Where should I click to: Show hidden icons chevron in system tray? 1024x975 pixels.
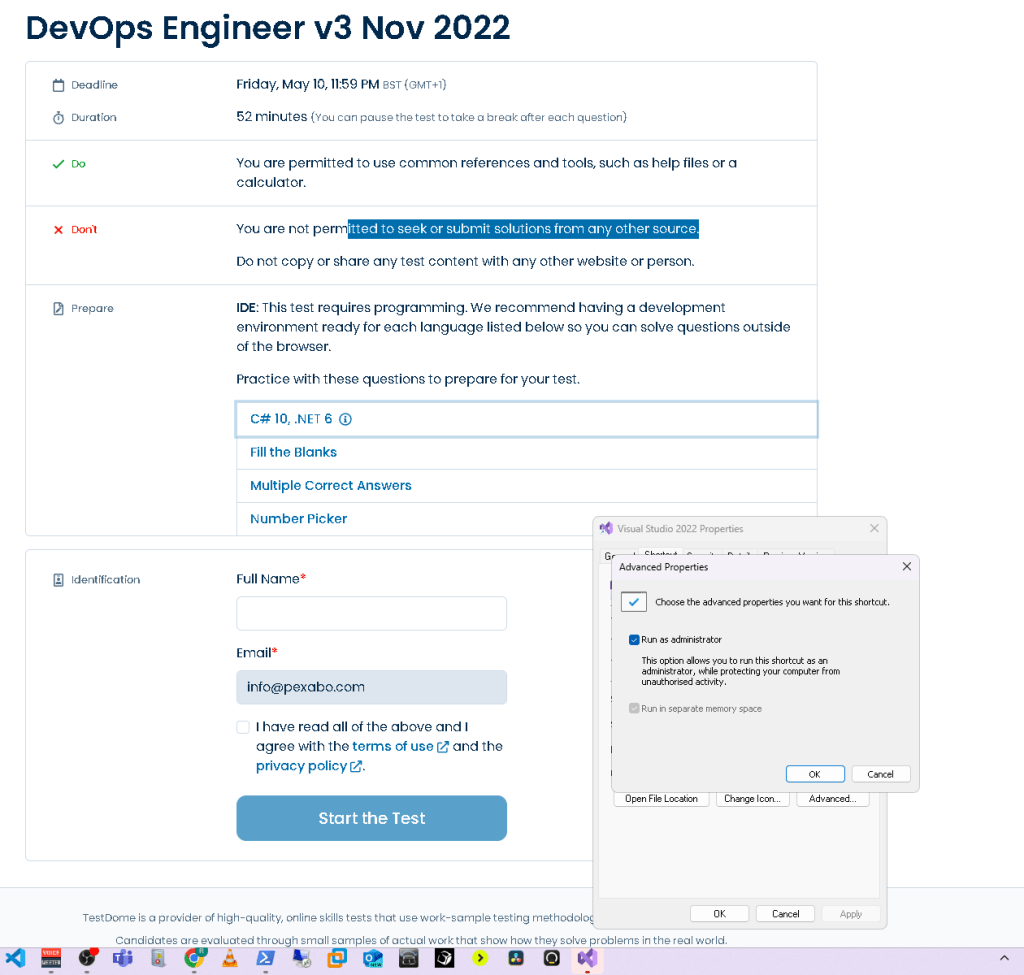[1004, 958]
